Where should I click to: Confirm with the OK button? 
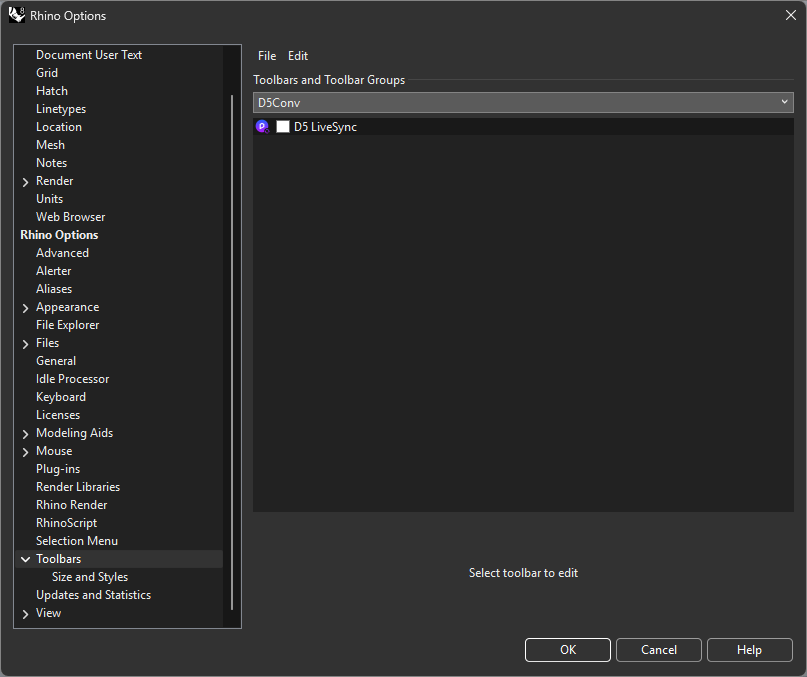(x=568, y=650)
